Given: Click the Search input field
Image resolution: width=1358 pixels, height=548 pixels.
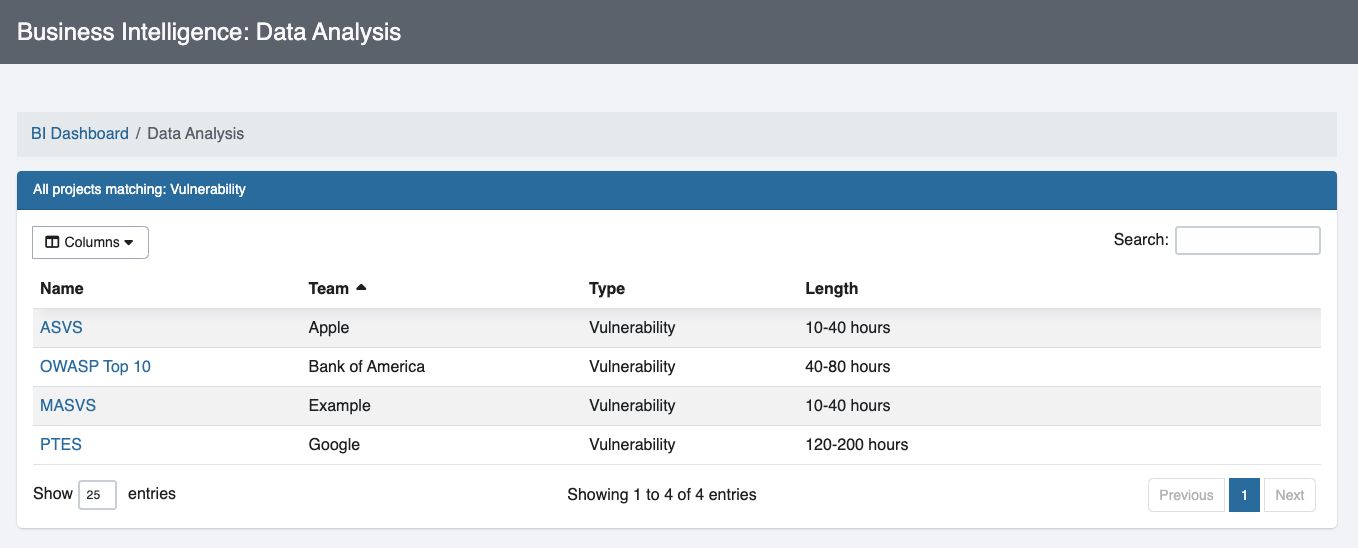Looking at the screenshot, I should pos(1247,240).
